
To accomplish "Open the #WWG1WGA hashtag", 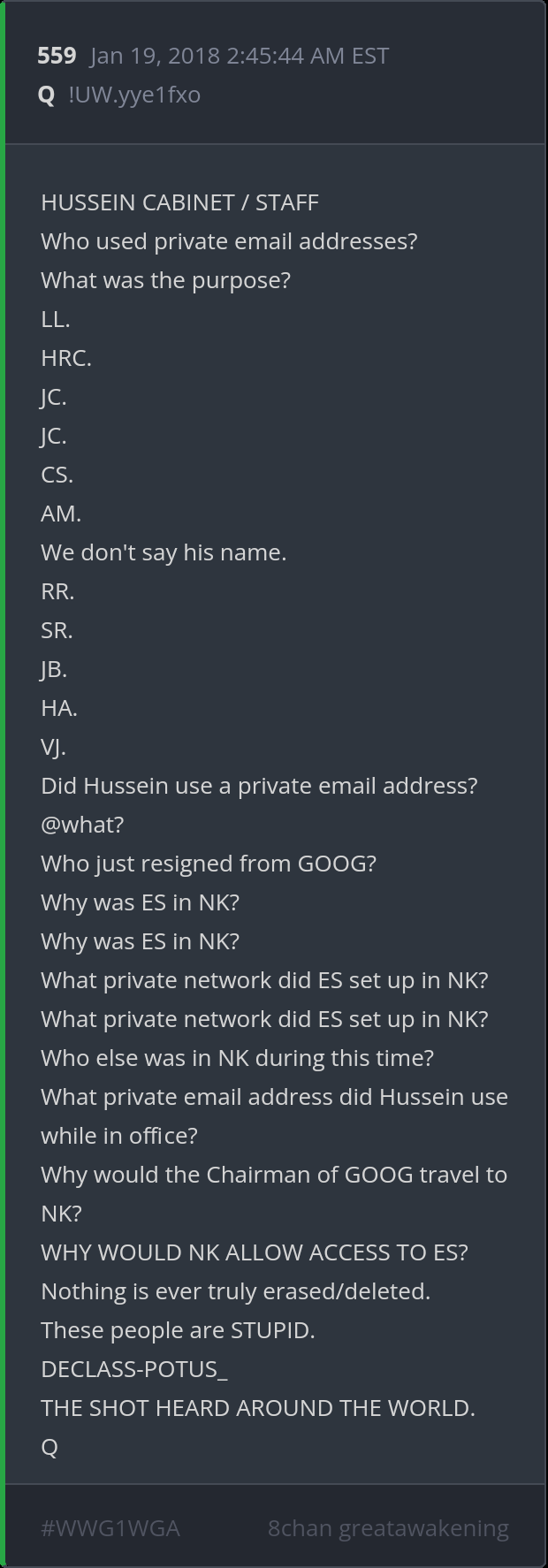I will coord(110,1527).
